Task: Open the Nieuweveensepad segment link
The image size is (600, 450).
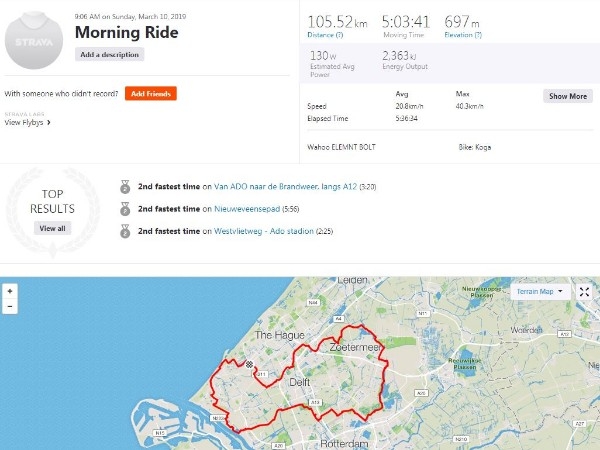Action: pyautogui.click(x=247, y=209)
